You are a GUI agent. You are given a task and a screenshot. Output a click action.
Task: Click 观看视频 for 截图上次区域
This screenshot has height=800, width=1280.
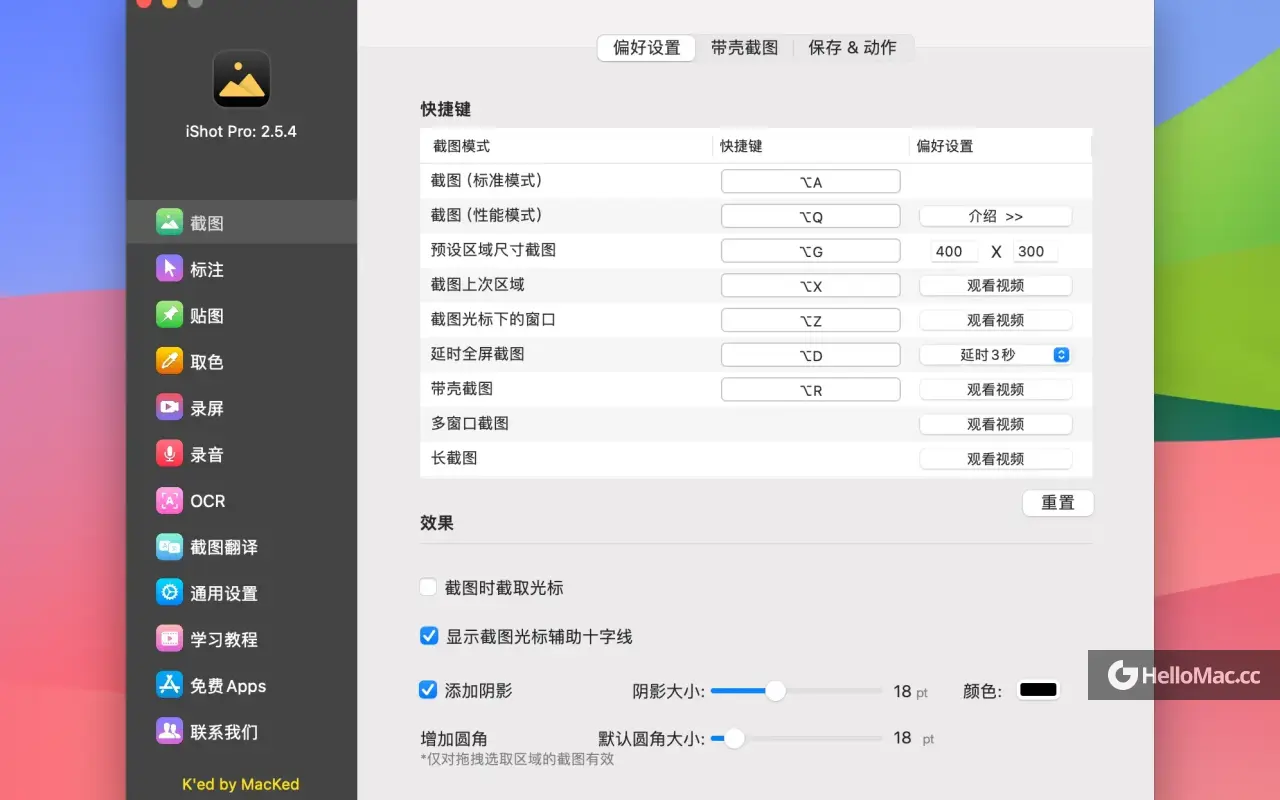coord(996,285)
